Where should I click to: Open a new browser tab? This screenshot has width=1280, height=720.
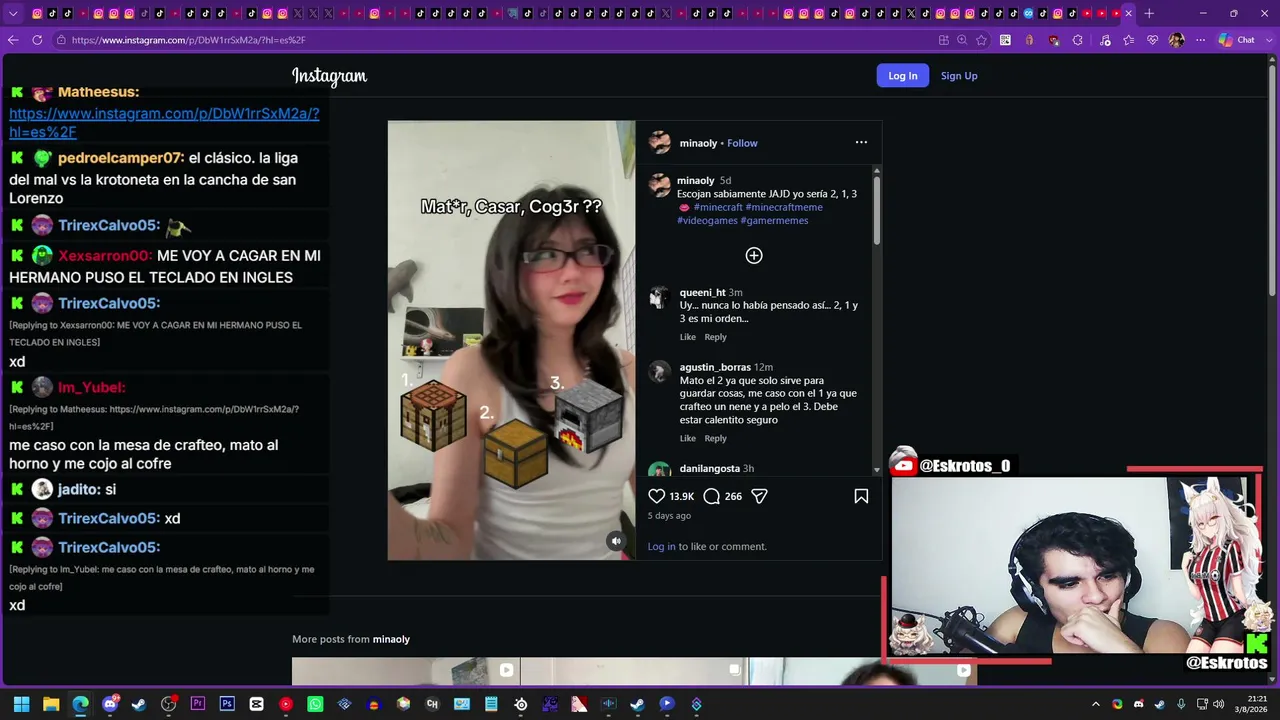point(1149,13)
